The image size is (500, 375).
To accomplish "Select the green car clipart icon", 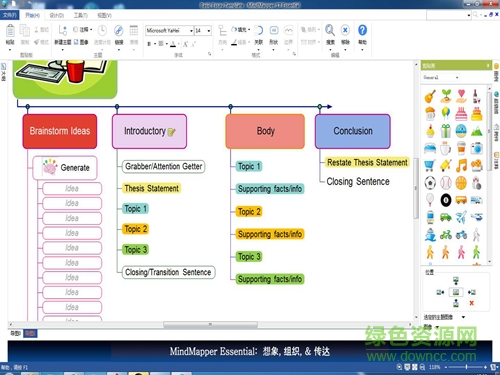I will (x=446, y=217).
